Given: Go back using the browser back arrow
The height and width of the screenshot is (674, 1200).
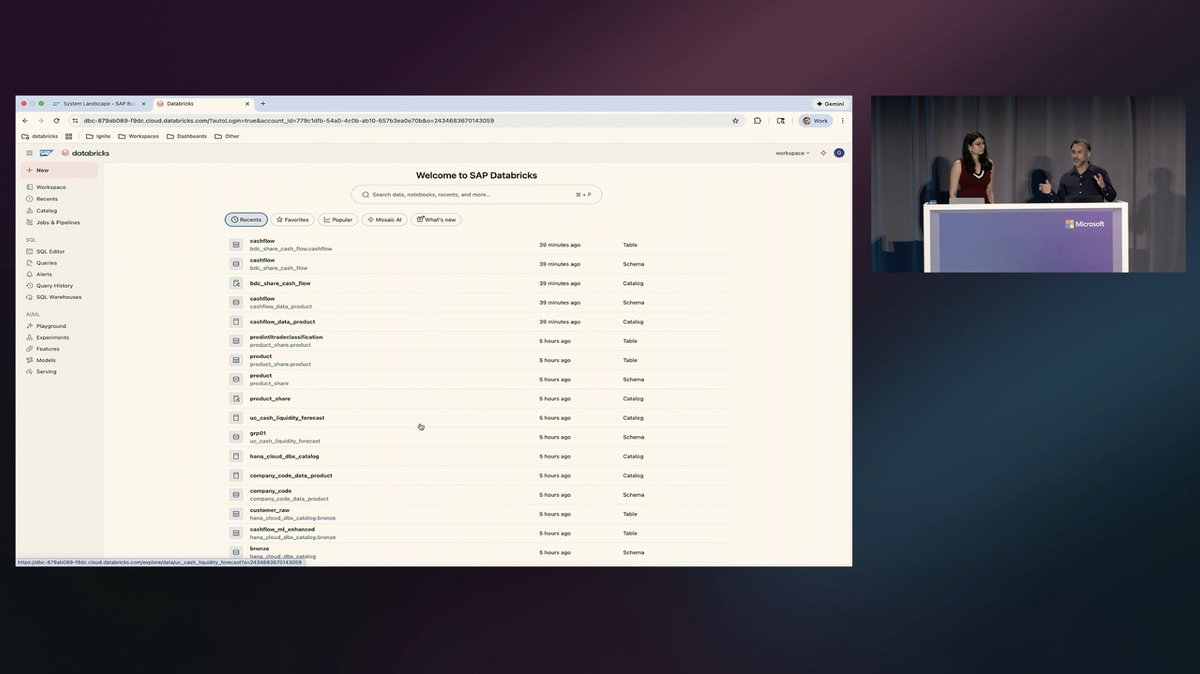Looking at the screenshot, I should point(25,120).
